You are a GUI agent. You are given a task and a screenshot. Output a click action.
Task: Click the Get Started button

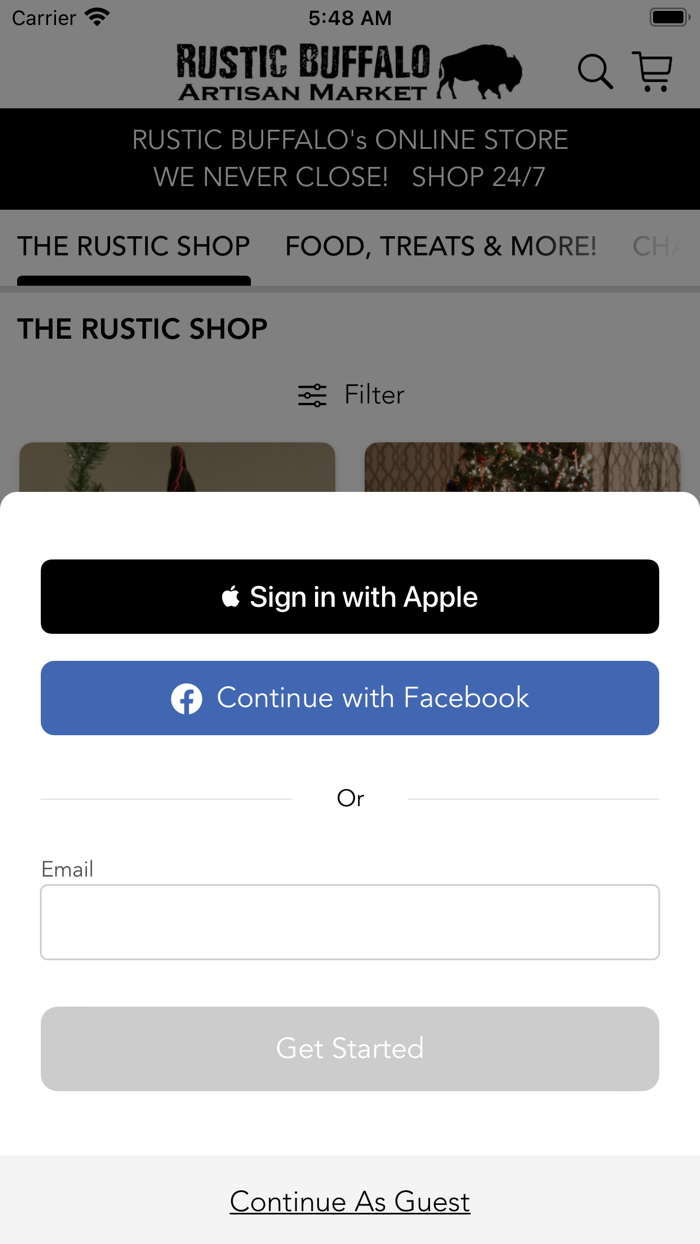coord(350,1049)
